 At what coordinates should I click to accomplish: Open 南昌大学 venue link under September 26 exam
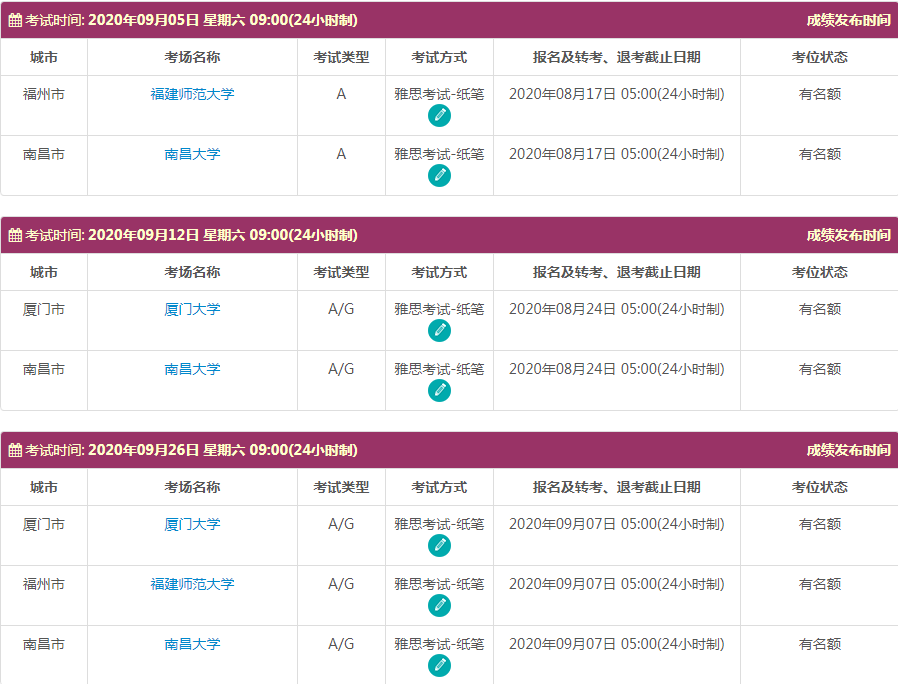[x=192, y=644]
